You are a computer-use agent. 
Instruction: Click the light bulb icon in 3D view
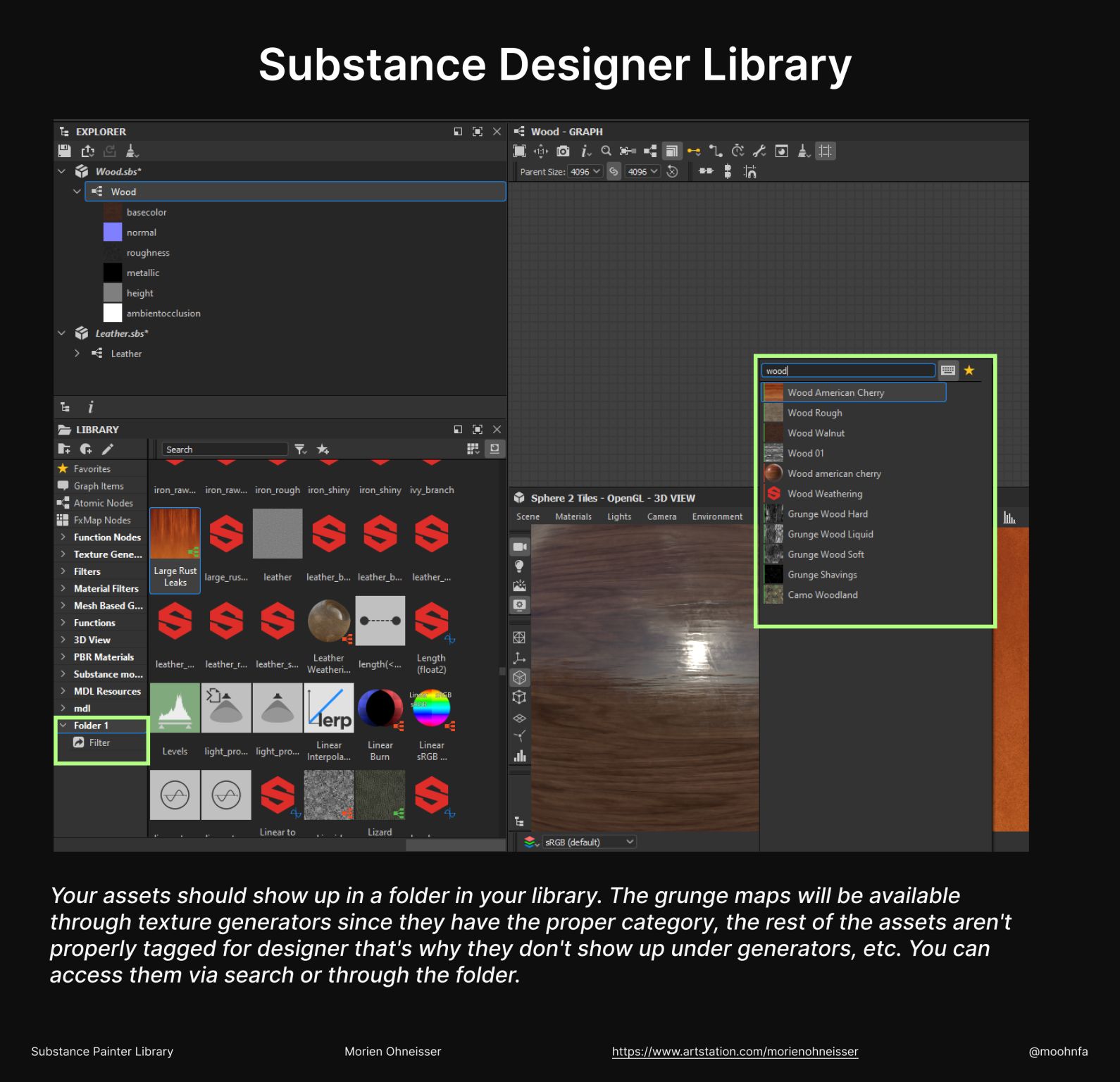pos(520,566)
